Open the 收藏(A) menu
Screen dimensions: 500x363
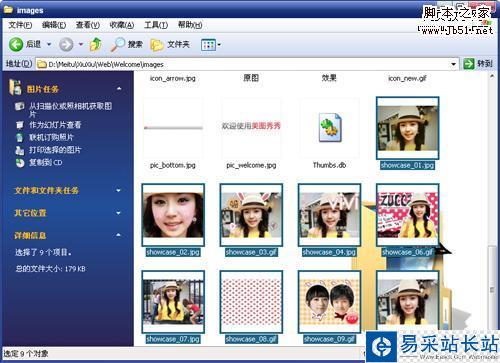(122, 25)
